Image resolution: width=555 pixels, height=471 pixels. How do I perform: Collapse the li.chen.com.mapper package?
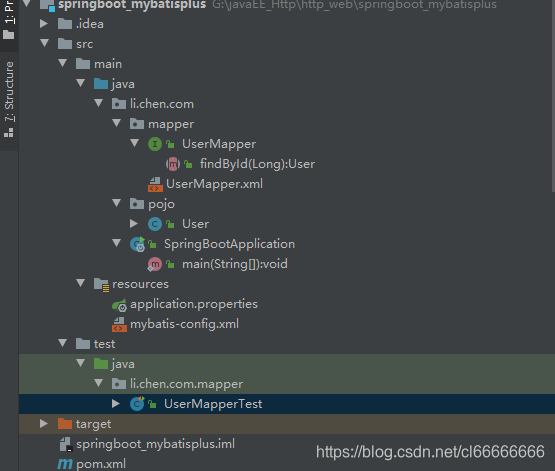[99, 383]
